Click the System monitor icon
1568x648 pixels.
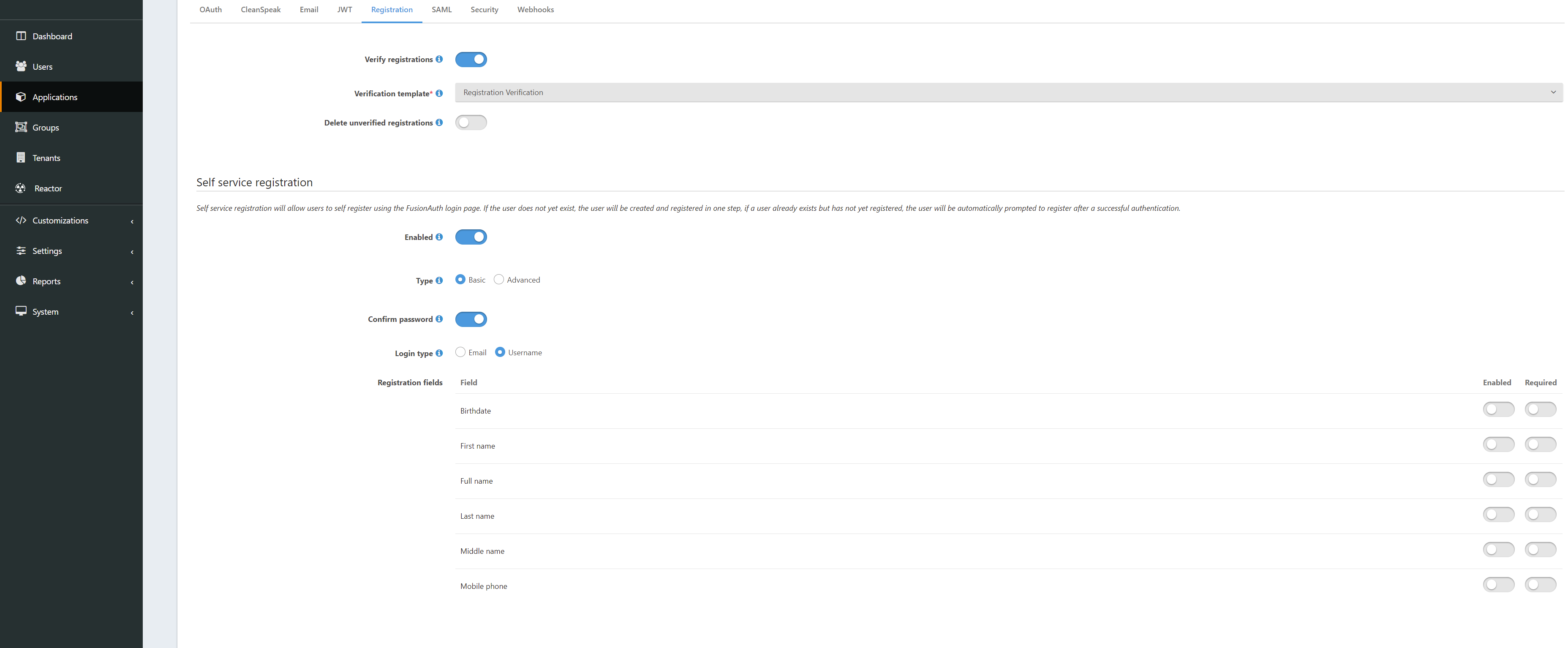(x=21, y=311)
